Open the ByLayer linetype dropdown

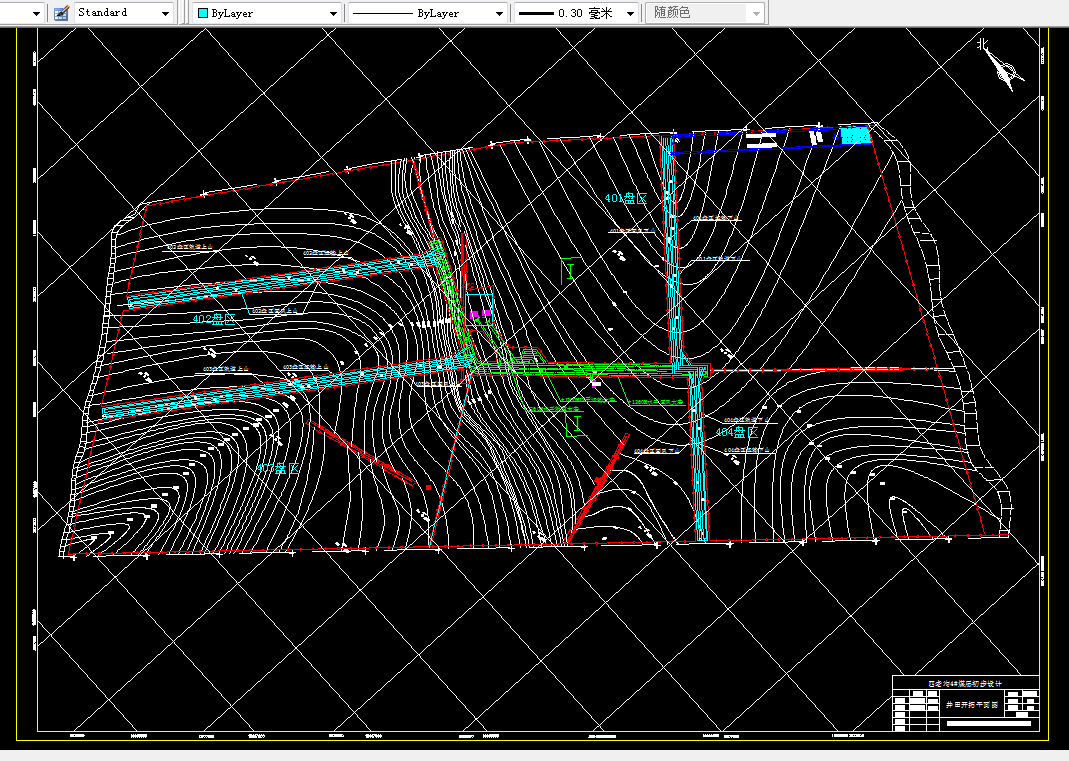pos(427,13)
